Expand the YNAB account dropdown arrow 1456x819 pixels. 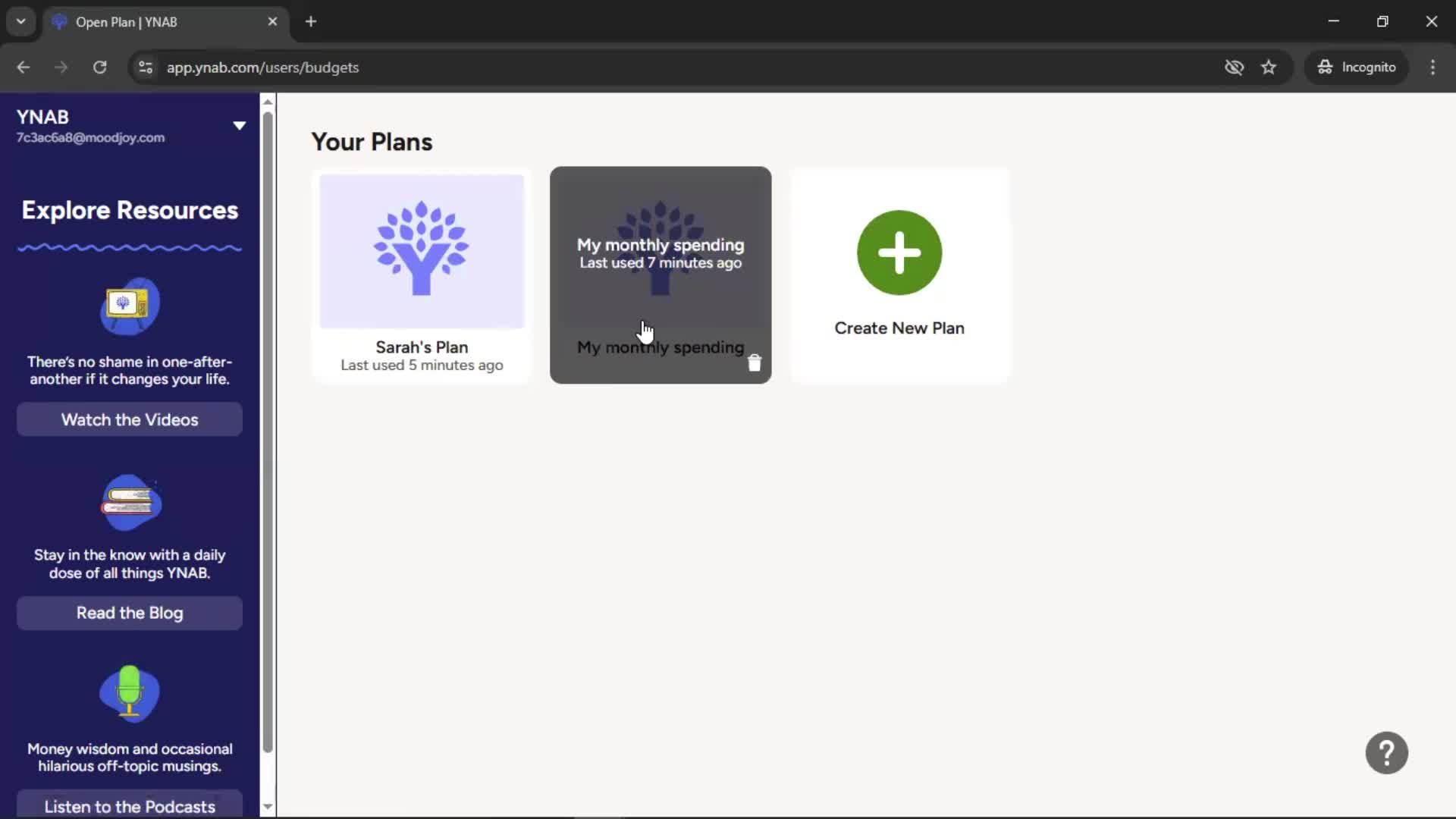pyautogui.click(x=239, y=125)
